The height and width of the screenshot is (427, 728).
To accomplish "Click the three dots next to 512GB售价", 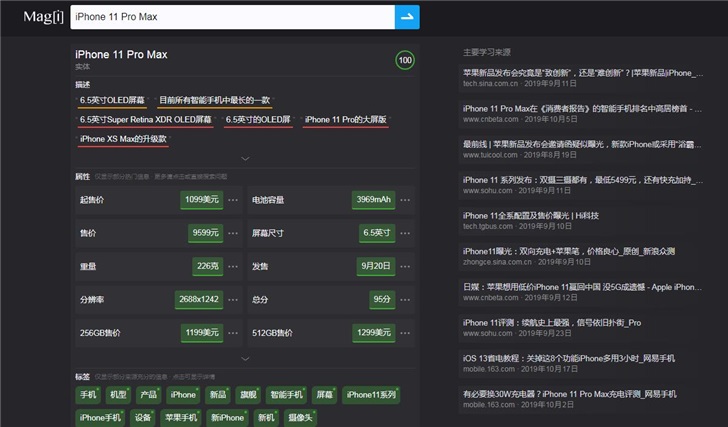I will coord(405,332).
